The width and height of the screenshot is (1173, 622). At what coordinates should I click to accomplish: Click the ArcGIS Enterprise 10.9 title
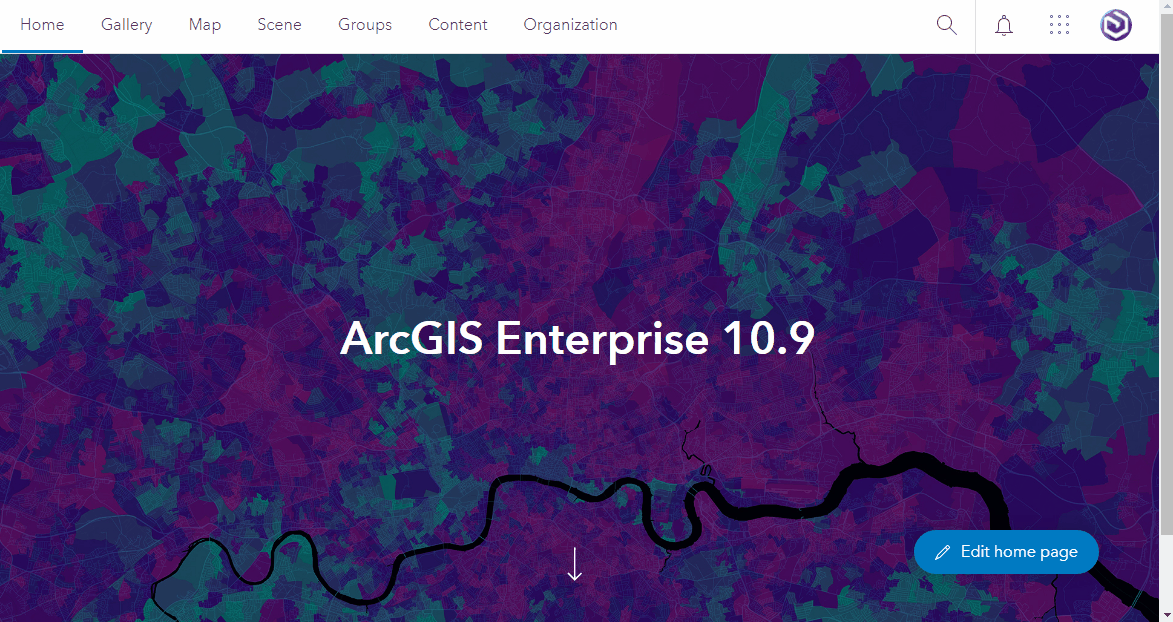pyautogui.click(x=577, y=338)
